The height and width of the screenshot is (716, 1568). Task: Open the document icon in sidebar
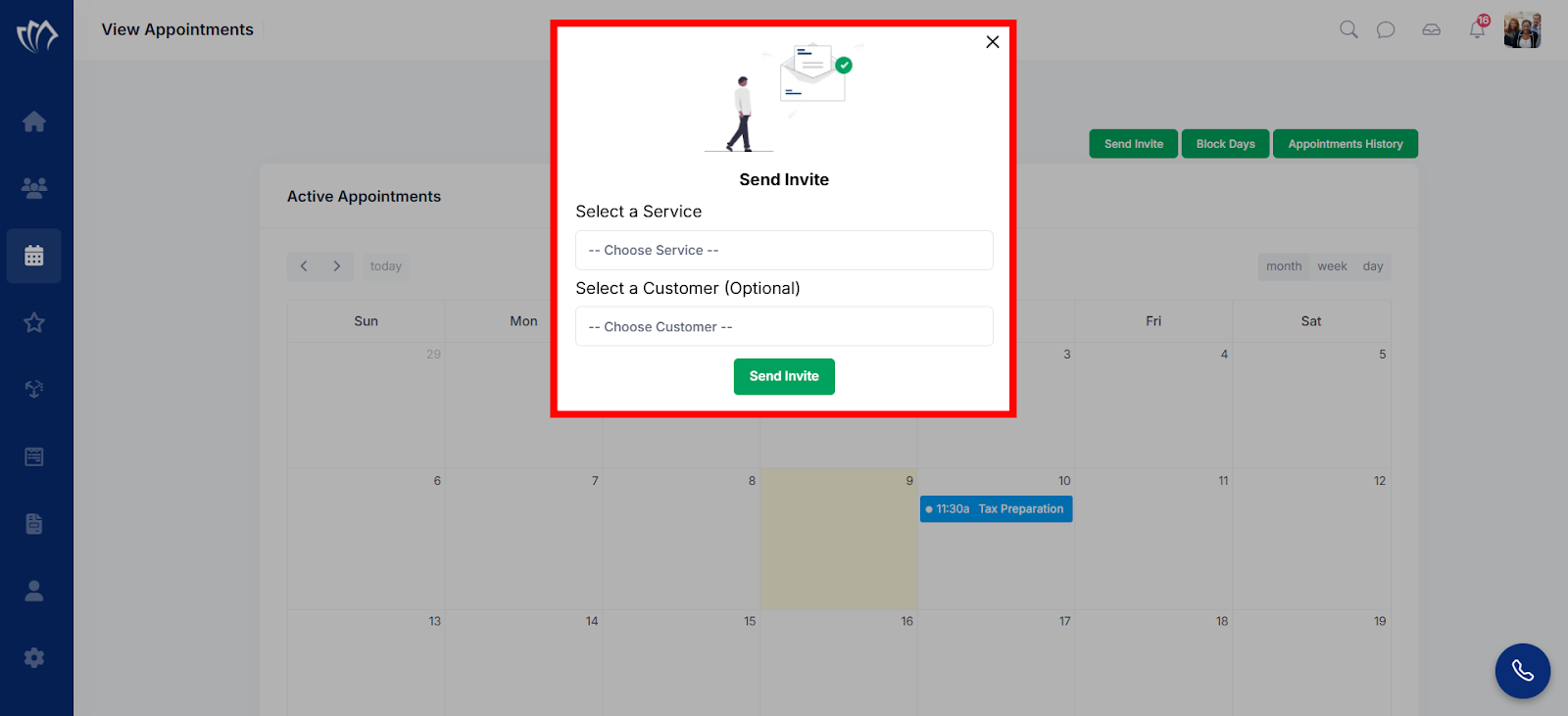tap(34, 523)
